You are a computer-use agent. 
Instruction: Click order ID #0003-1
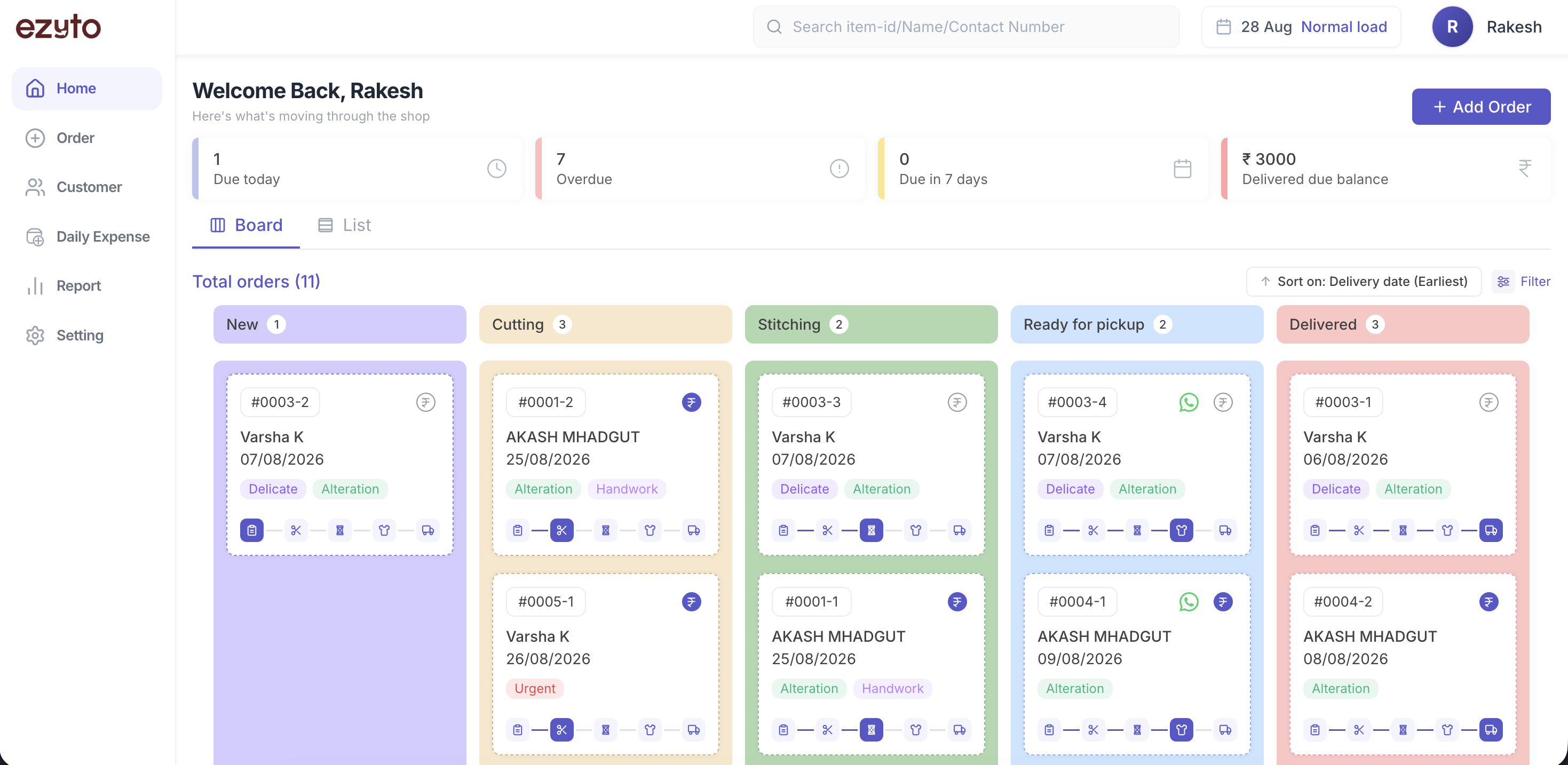(1343, 402)
